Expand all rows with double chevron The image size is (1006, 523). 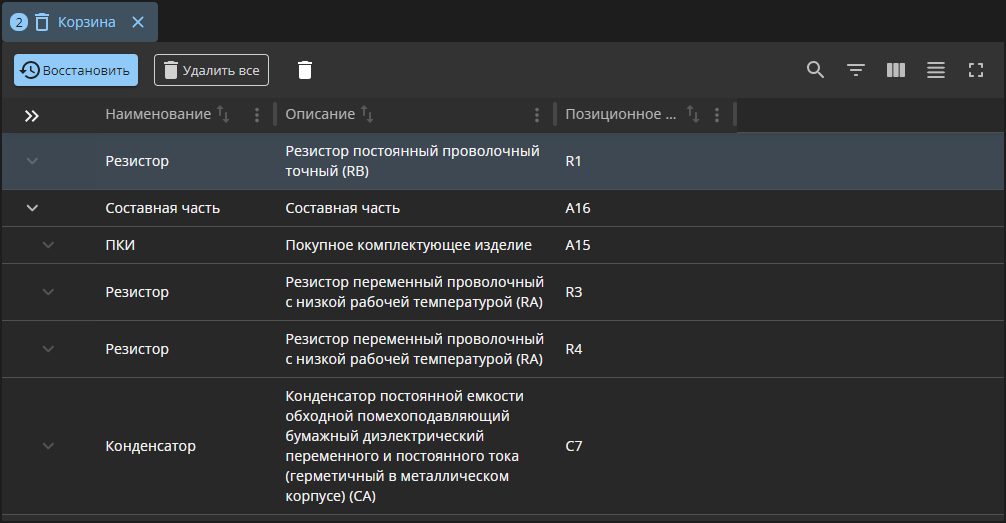(31, 116)
